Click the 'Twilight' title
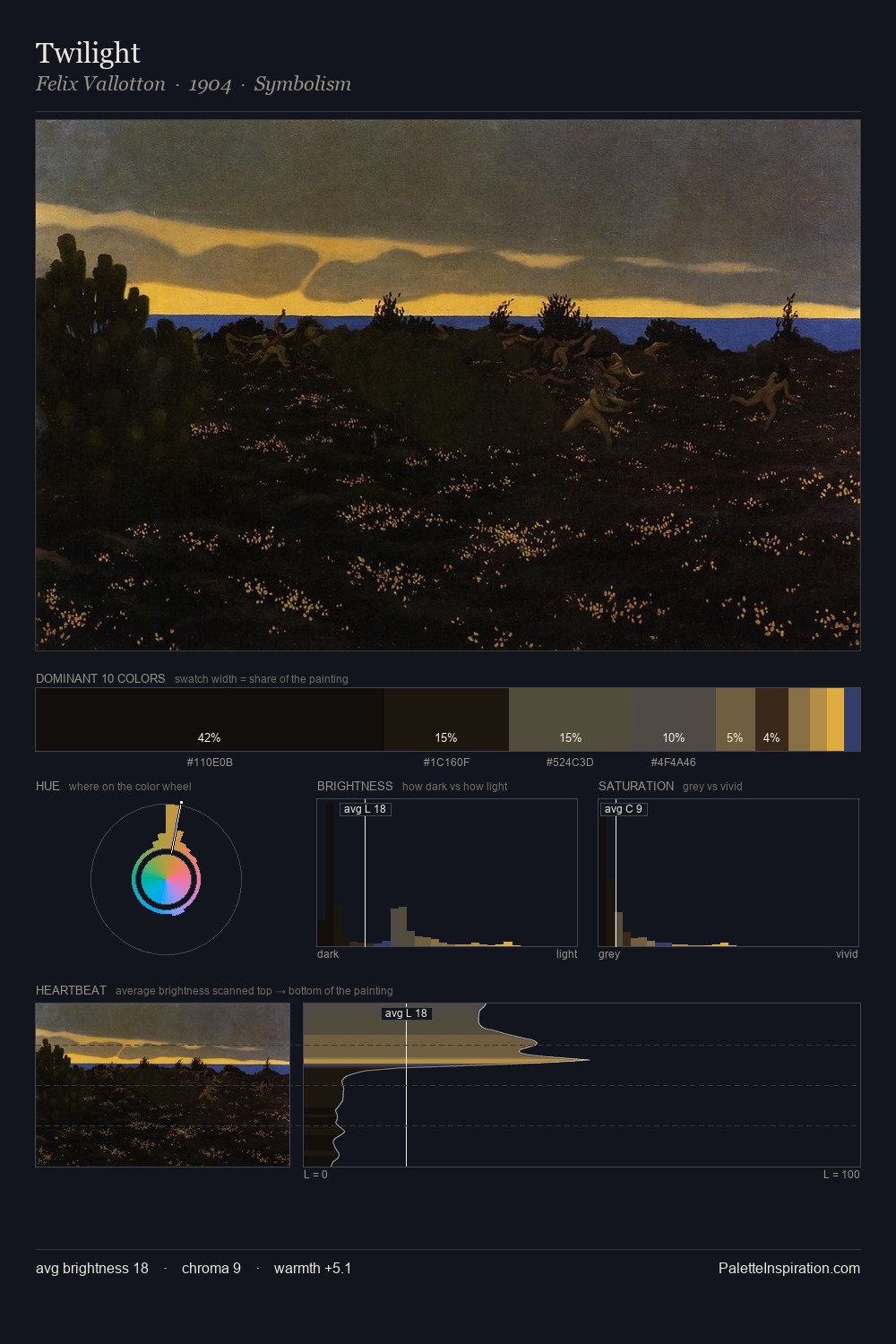Viewport: 896px width, 1344px height. 88,53
